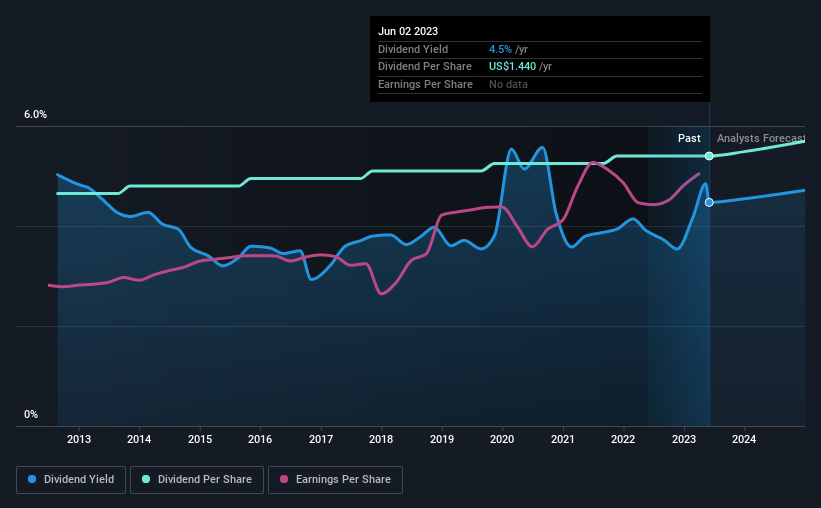821x508 pixels.
Task: Click the US$1.440 value in the tooltip
Action: (x=513, y=67)
